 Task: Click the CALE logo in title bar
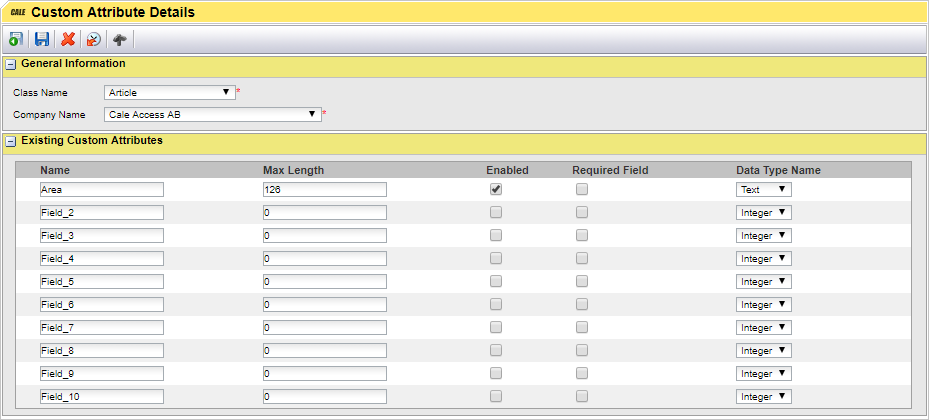coord(18,12)
